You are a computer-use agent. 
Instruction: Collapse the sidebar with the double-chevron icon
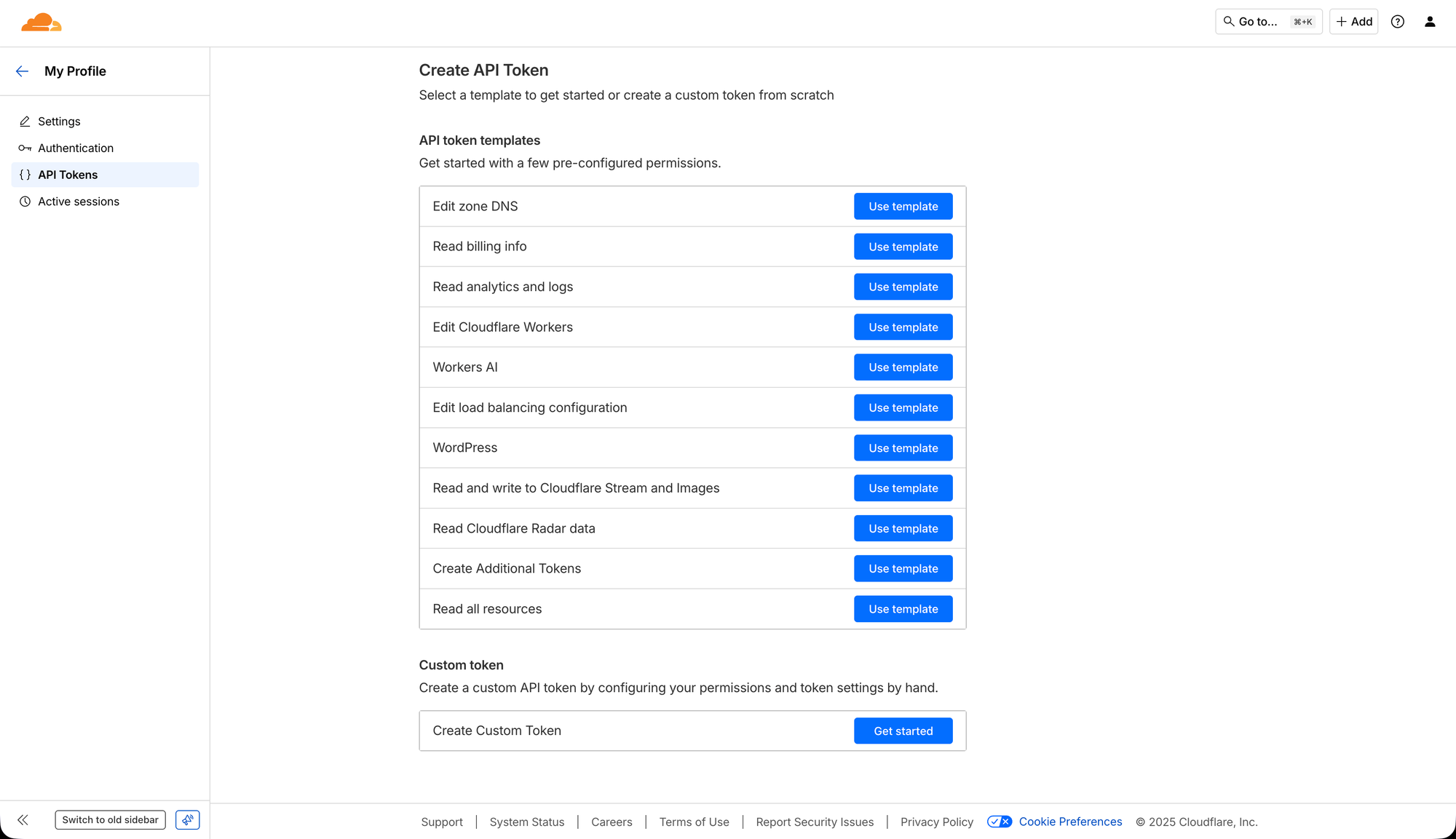click(x=23, y=819)
